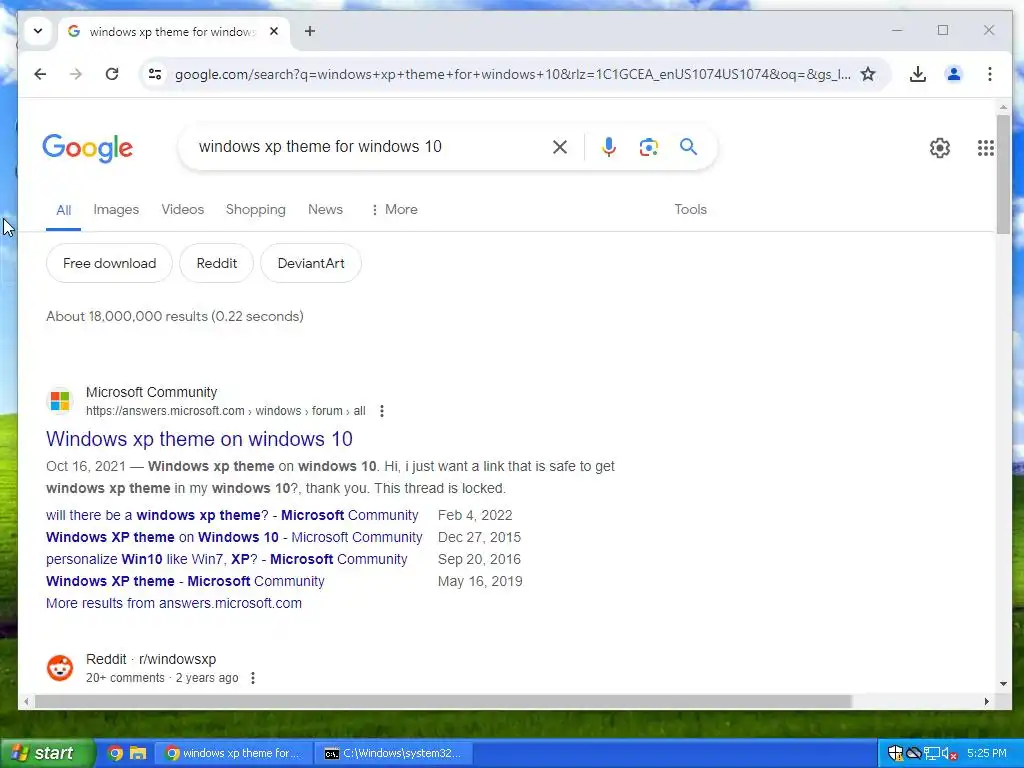Clear the Google search box text
Screen dimensions: 1024x768
560,147
